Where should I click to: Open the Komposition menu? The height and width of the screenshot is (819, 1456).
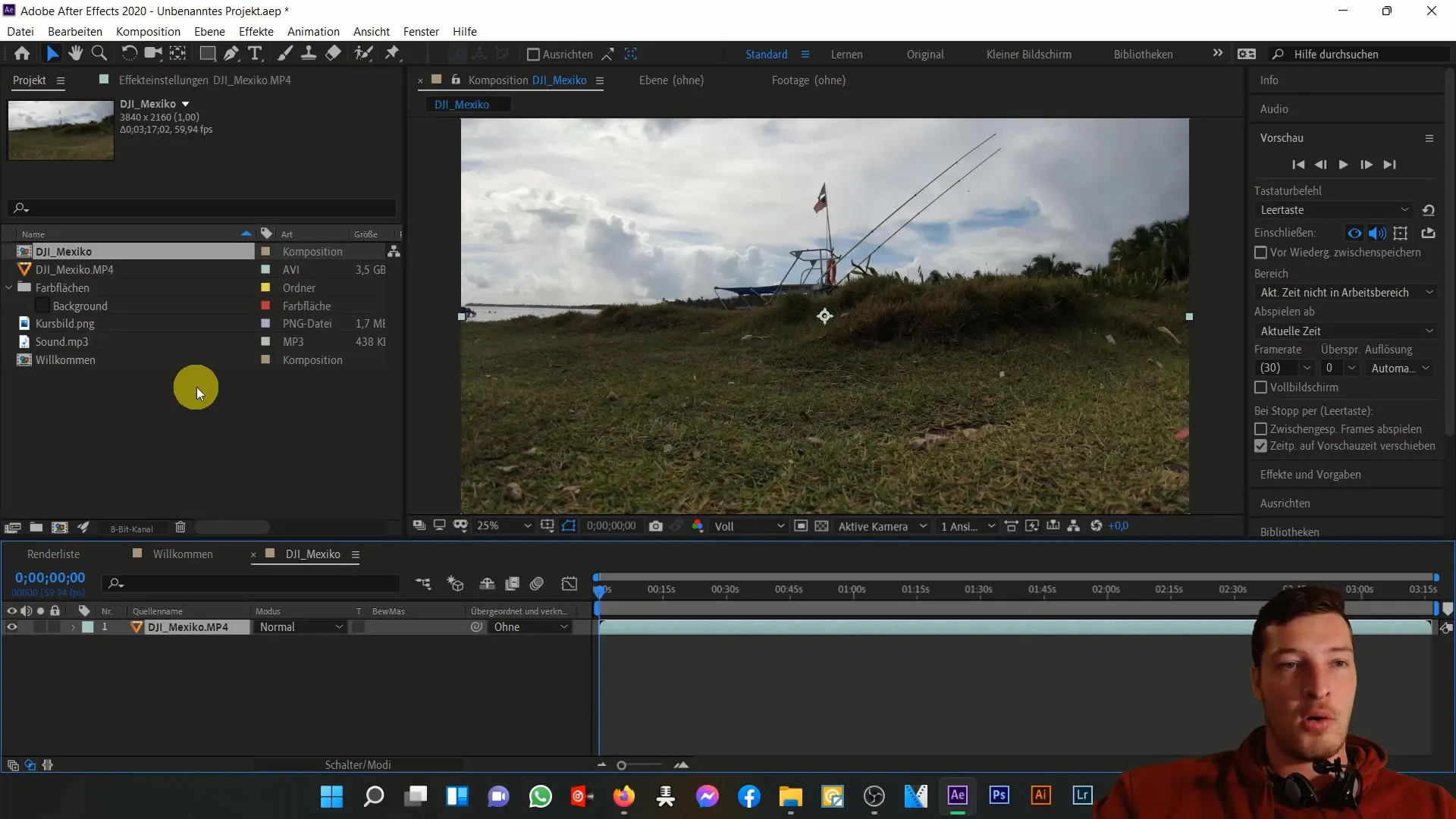148,32
